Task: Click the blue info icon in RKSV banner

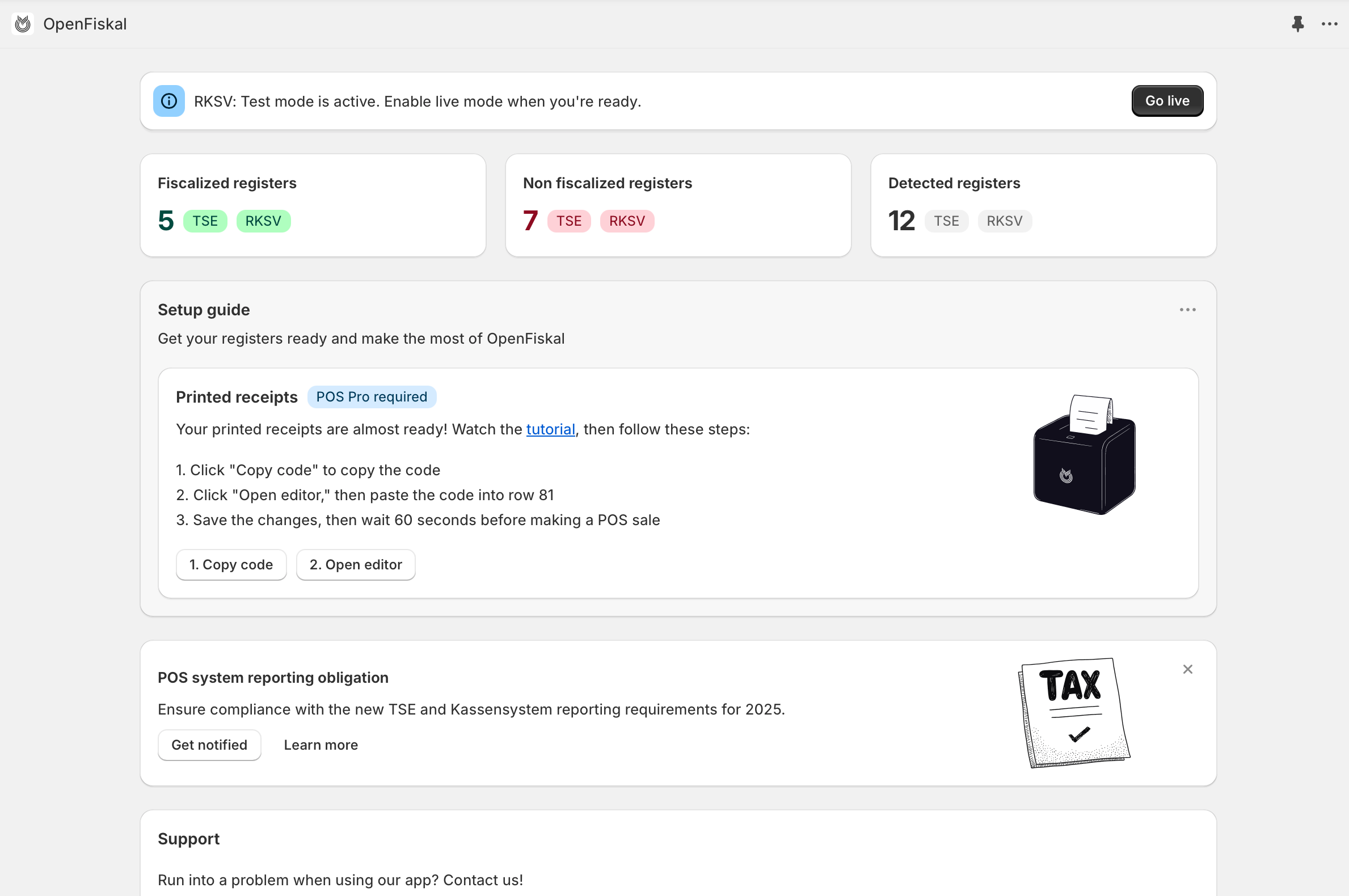Action: pyautogui.click(x=168, y=101)
